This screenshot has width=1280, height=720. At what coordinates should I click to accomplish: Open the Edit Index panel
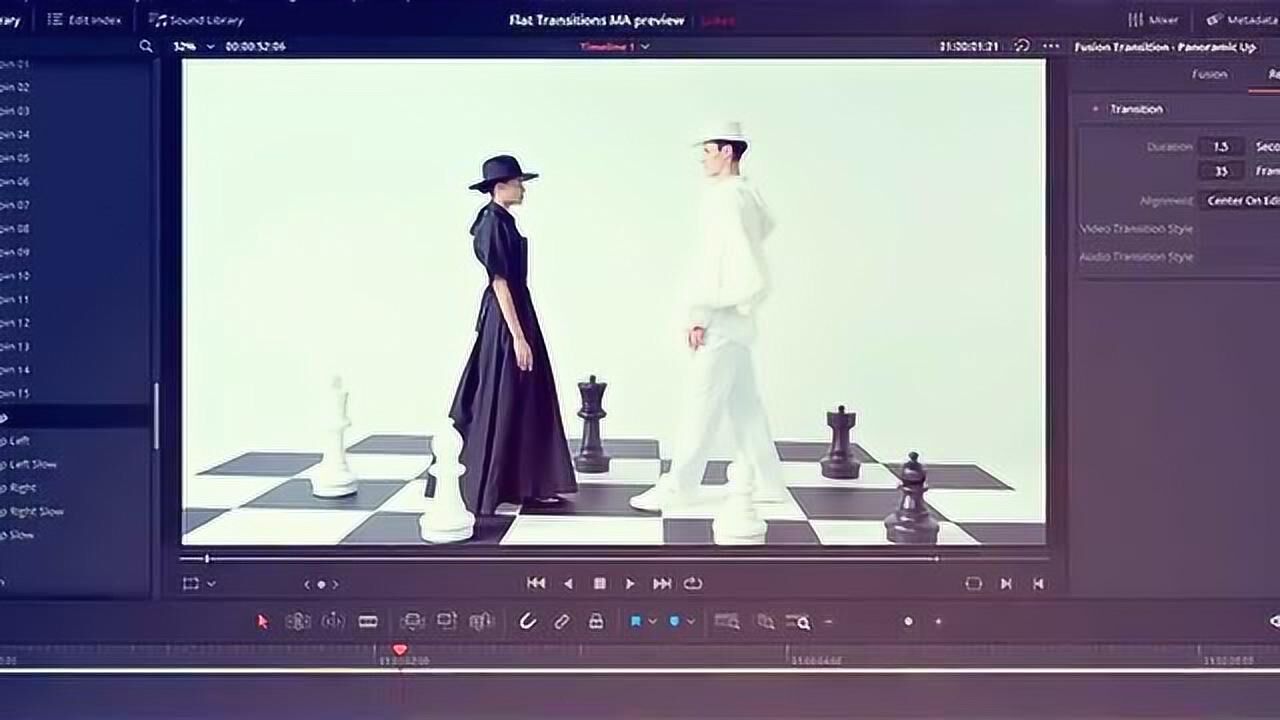click(x=84, y=20)
